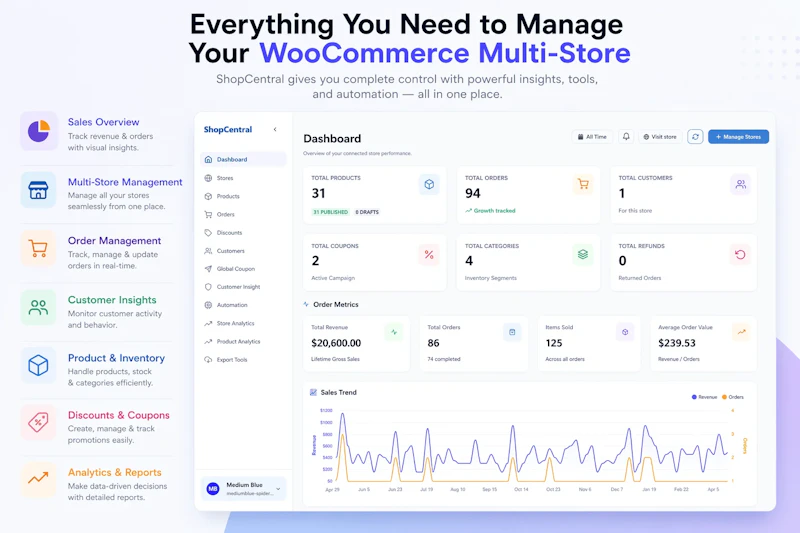Toggle the Orders legend color dot

coord(724,397)
